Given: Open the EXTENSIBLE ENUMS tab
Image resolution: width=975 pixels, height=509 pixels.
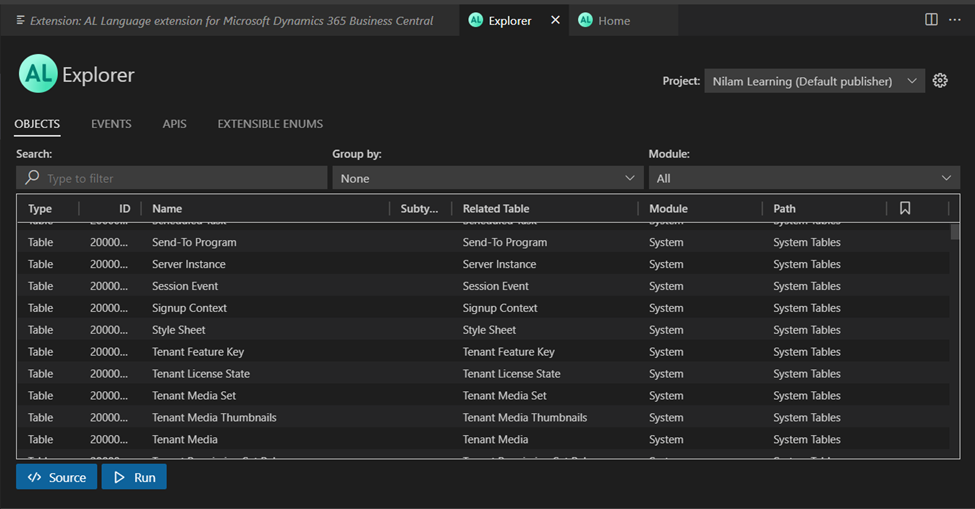Looking at the screenshot, I should coord(270,124).
